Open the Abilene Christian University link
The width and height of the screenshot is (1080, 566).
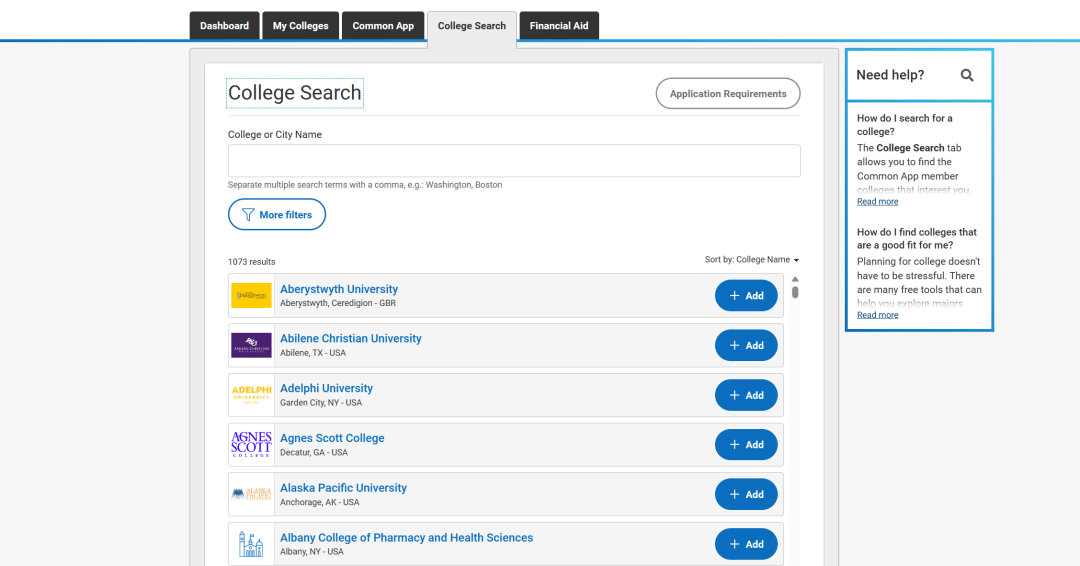351,339
